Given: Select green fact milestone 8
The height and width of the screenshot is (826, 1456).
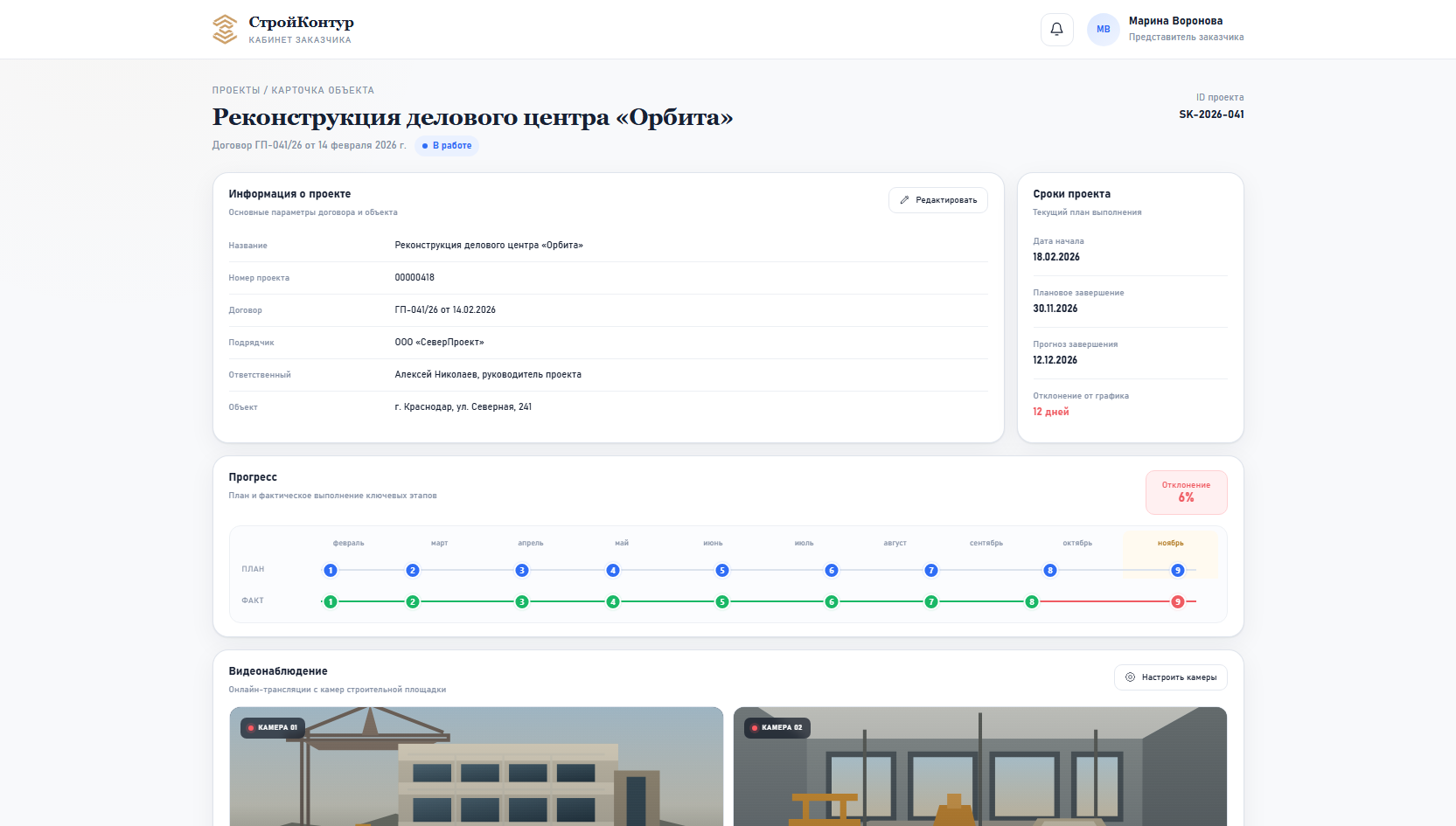Looking at the screenshot, I should (x=1032, y=601).
